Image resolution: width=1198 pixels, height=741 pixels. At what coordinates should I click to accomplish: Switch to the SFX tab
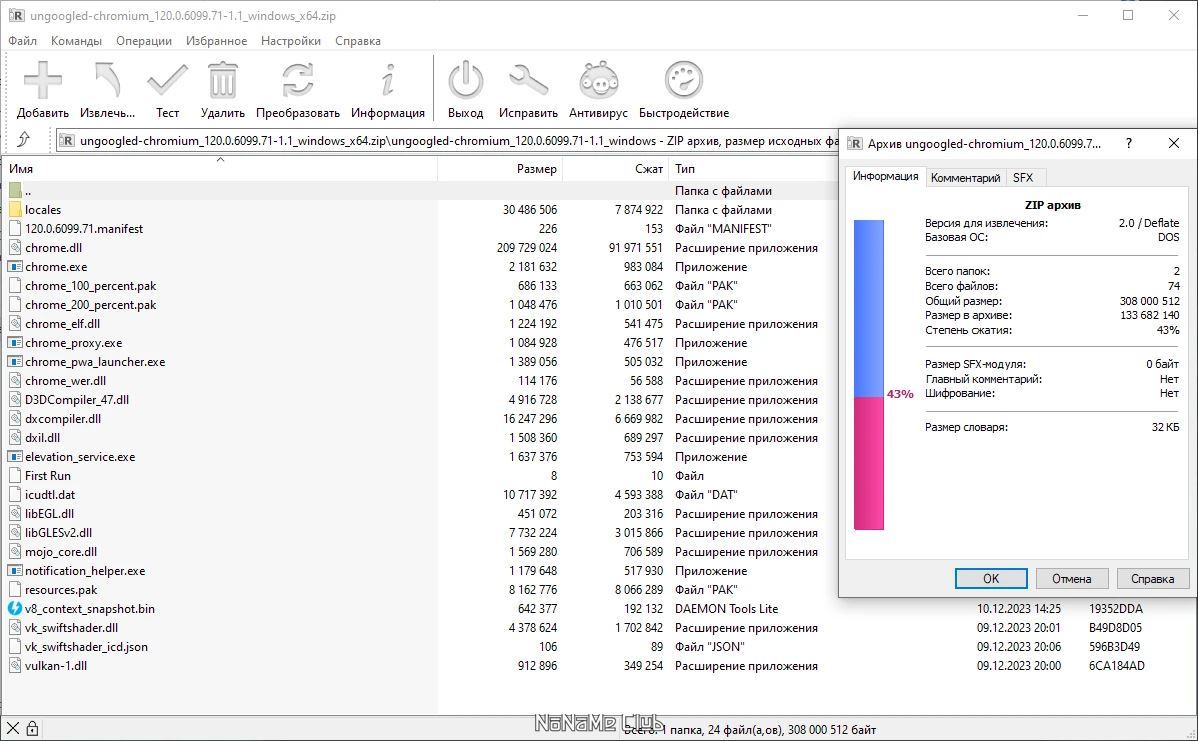click(x=1023, y=178)
